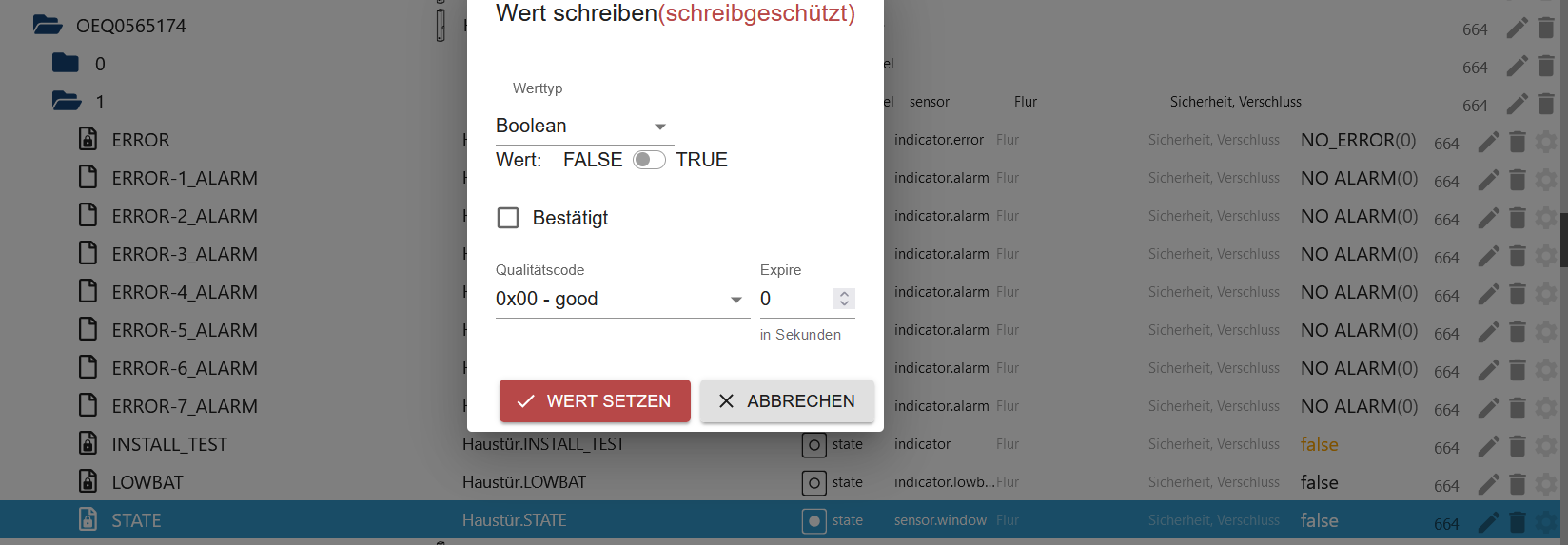The width and height of the screenshot is (1568, 545).
Task: Edit the ERROR row with pencil icon
Action: [x=1488, y=142]
